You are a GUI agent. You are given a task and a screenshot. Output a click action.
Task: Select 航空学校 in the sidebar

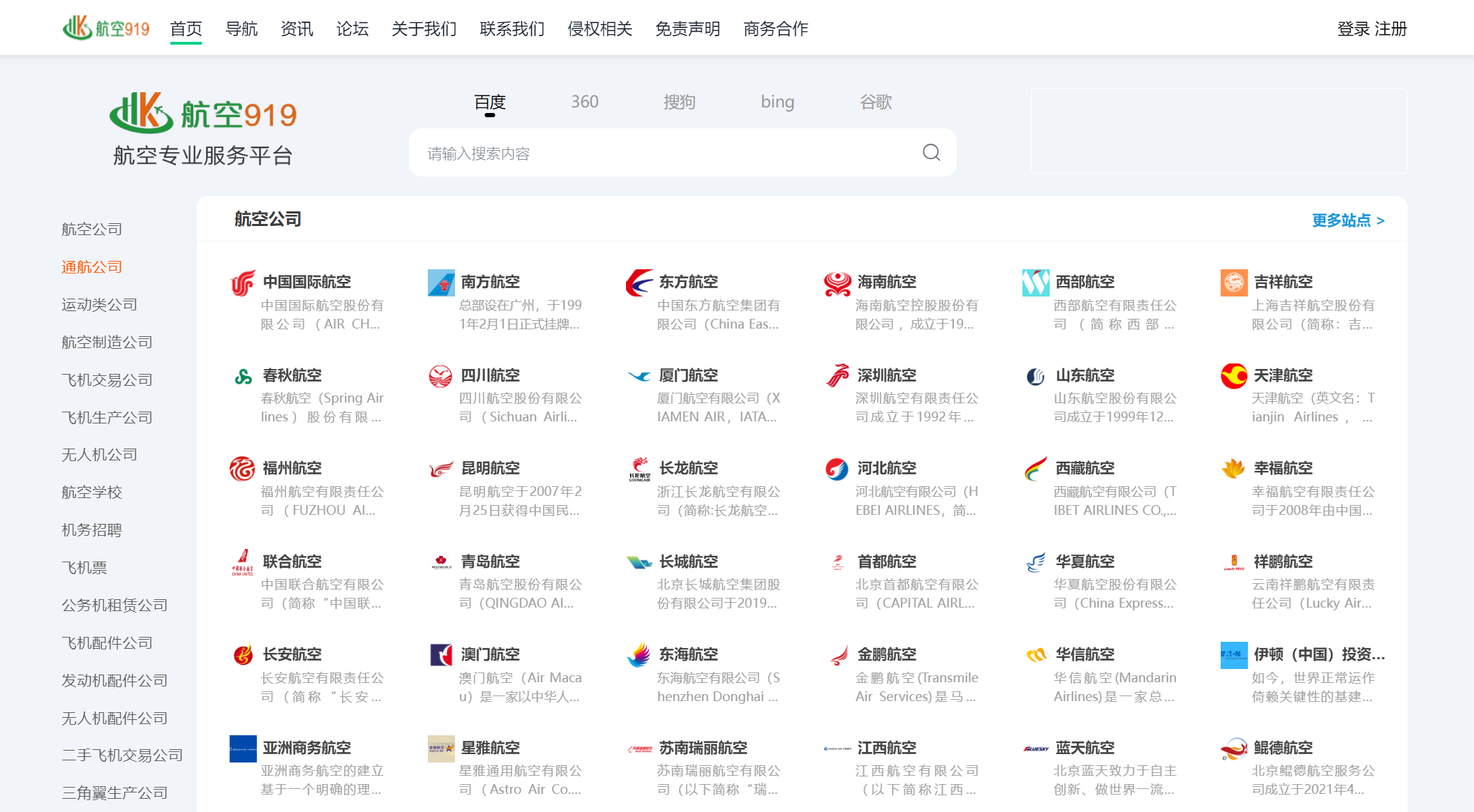92,493
